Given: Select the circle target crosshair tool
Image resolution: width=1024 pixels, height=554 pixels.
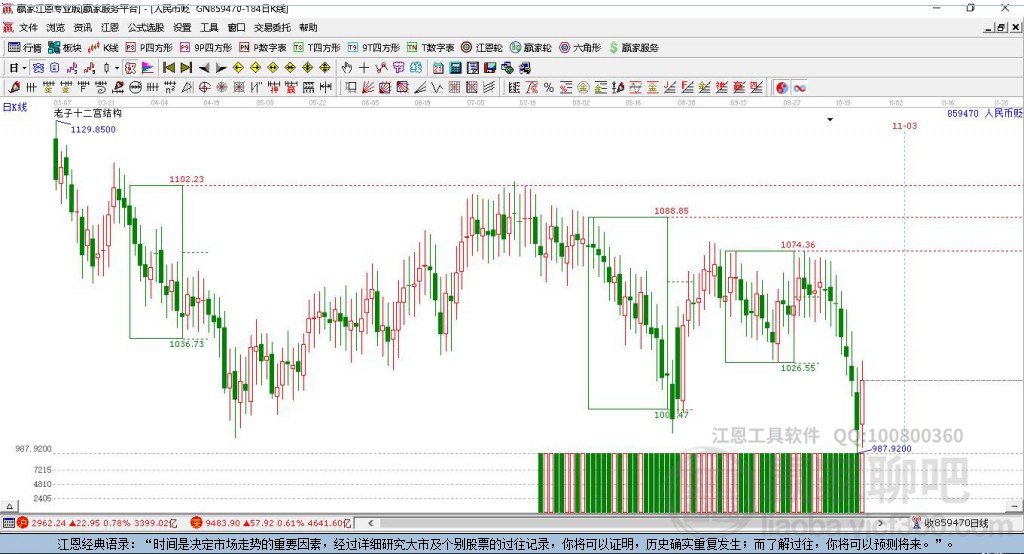Looking at the screenshot, I should 204,88.
